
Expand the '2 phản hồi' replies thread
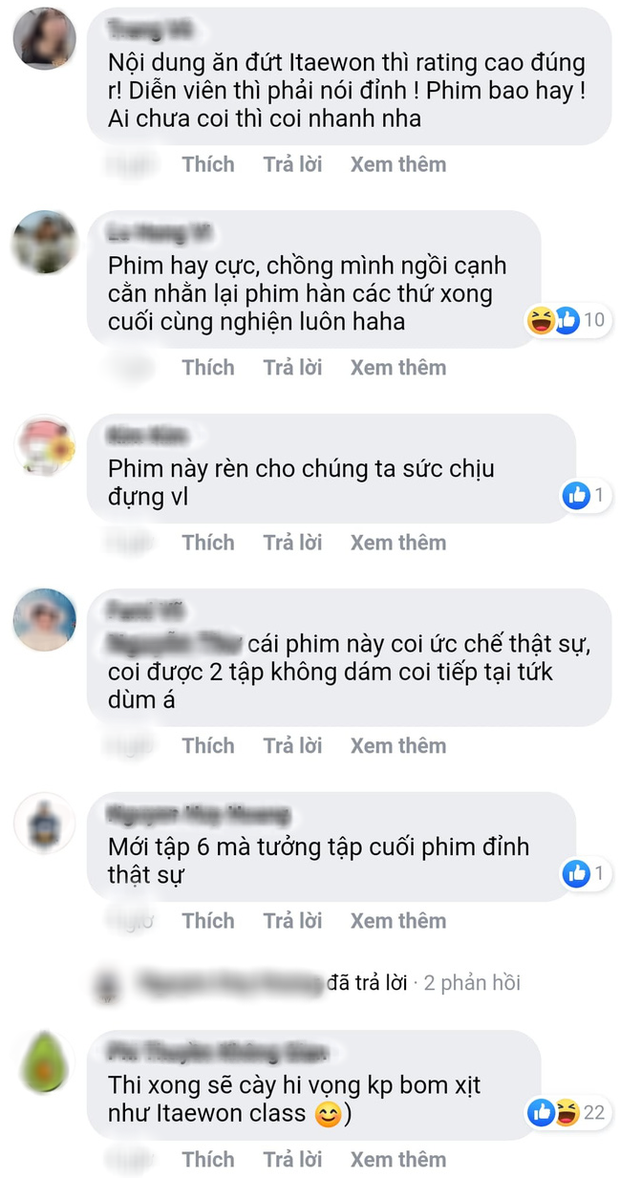472,983
